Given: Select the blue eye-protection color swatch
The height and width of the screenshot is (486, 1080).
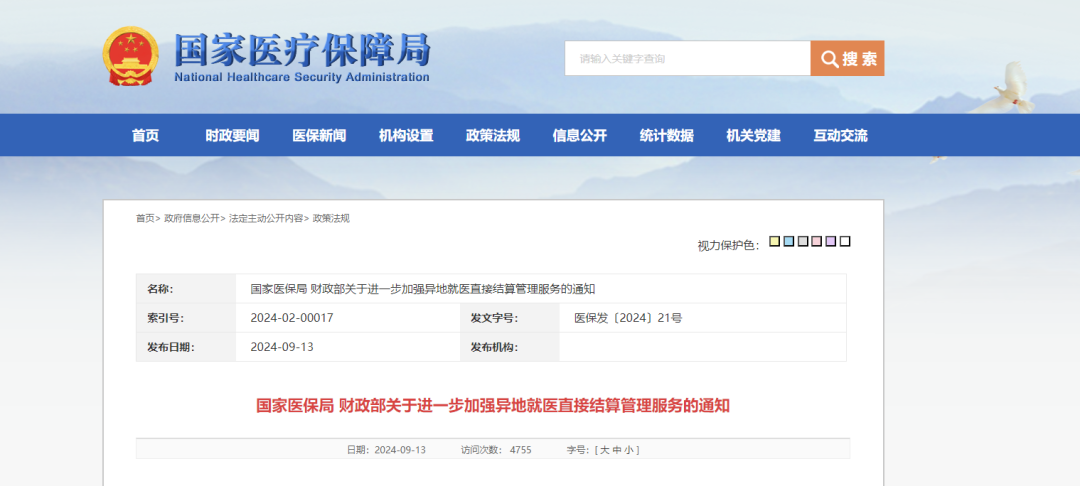Looking at the screenshot, I should pos(789,241).
